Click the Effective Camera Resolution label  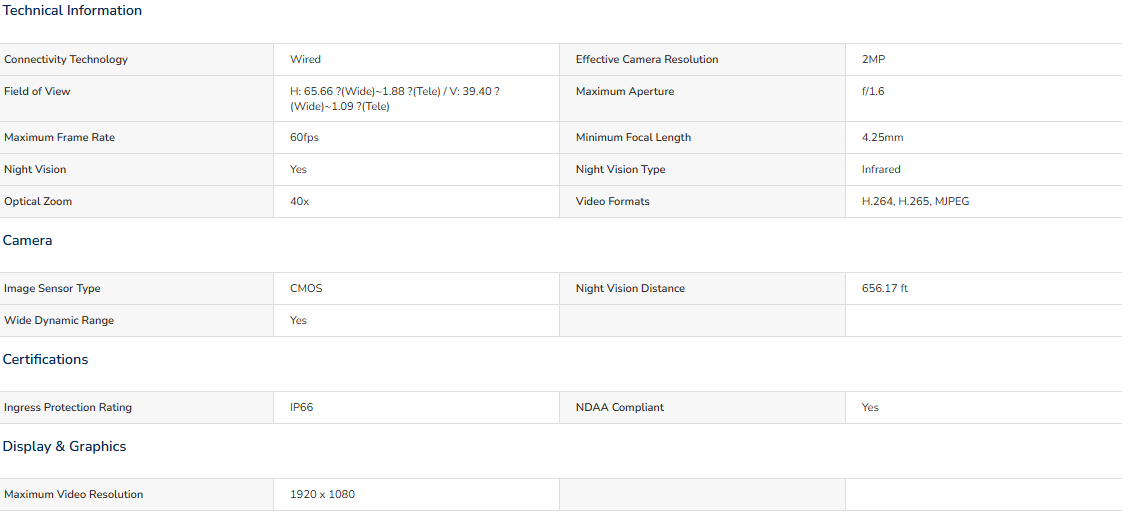coord(647,59)
